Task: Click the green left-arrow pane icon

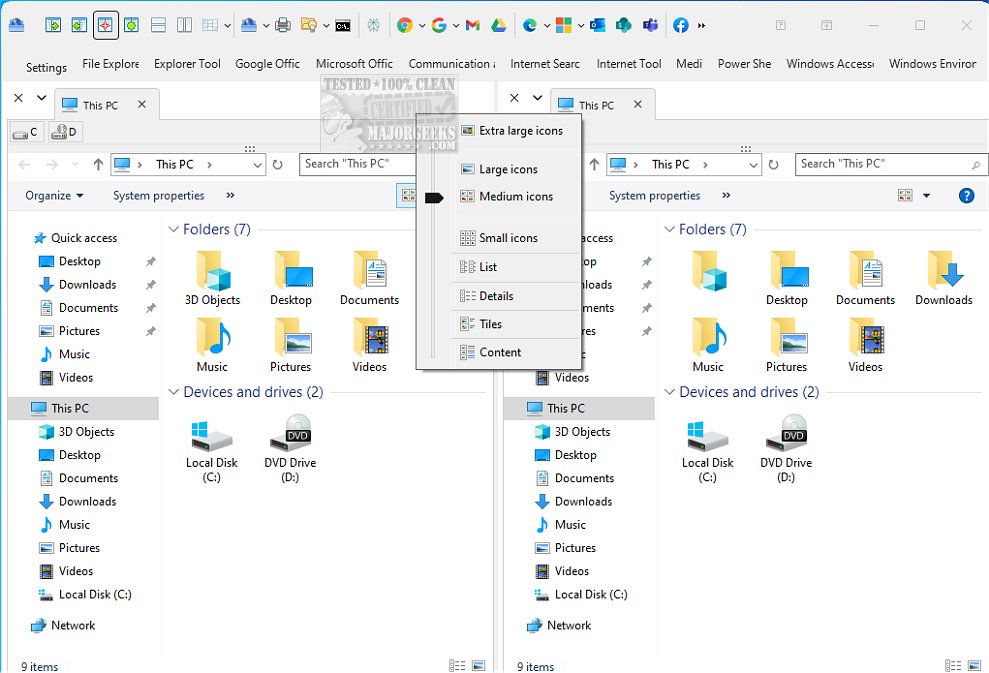Action: (79, 25)
